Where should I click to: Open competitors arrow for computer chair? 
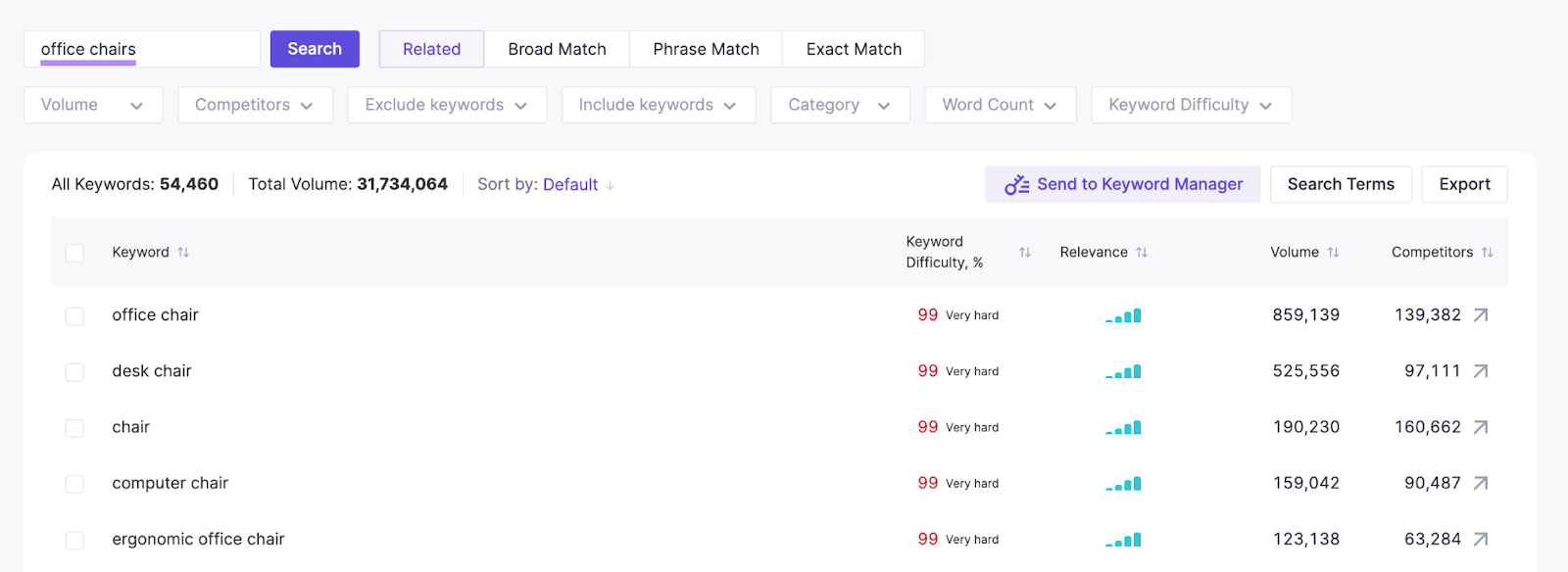pos(1480,483)
